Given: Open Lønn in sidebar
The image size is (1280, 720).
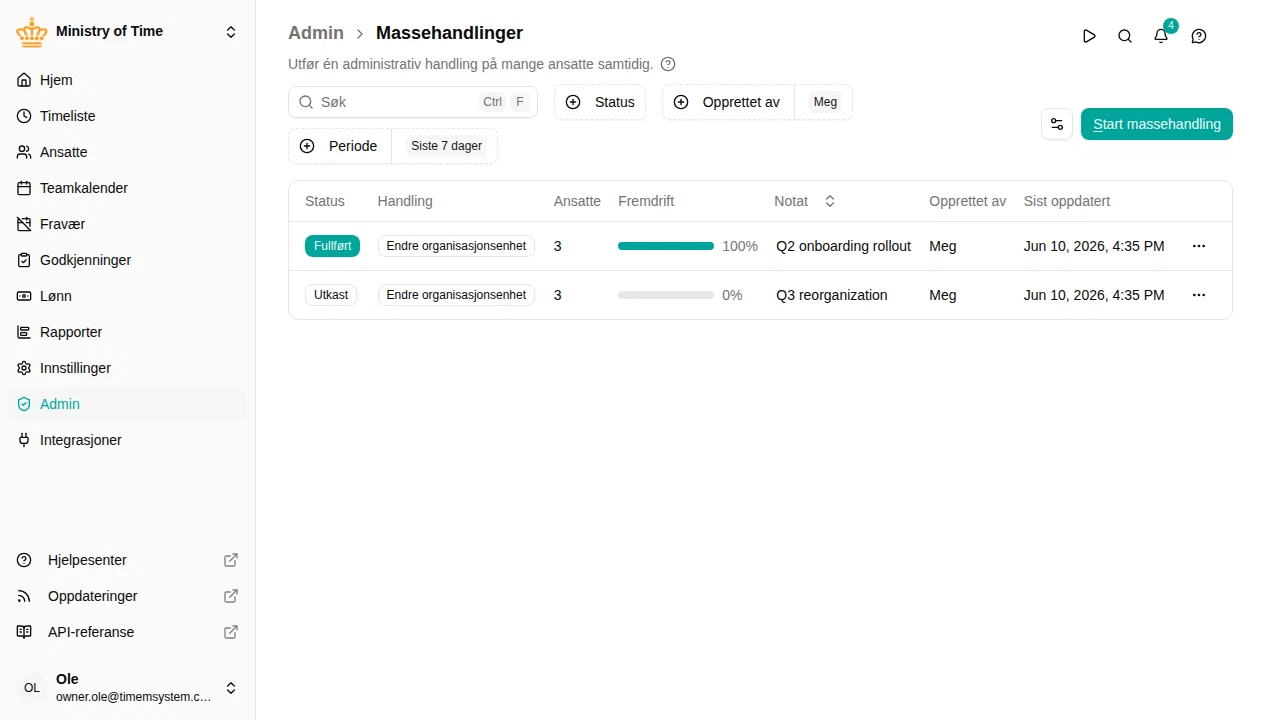Looking at the screenshot, I should tap(127, 296).
